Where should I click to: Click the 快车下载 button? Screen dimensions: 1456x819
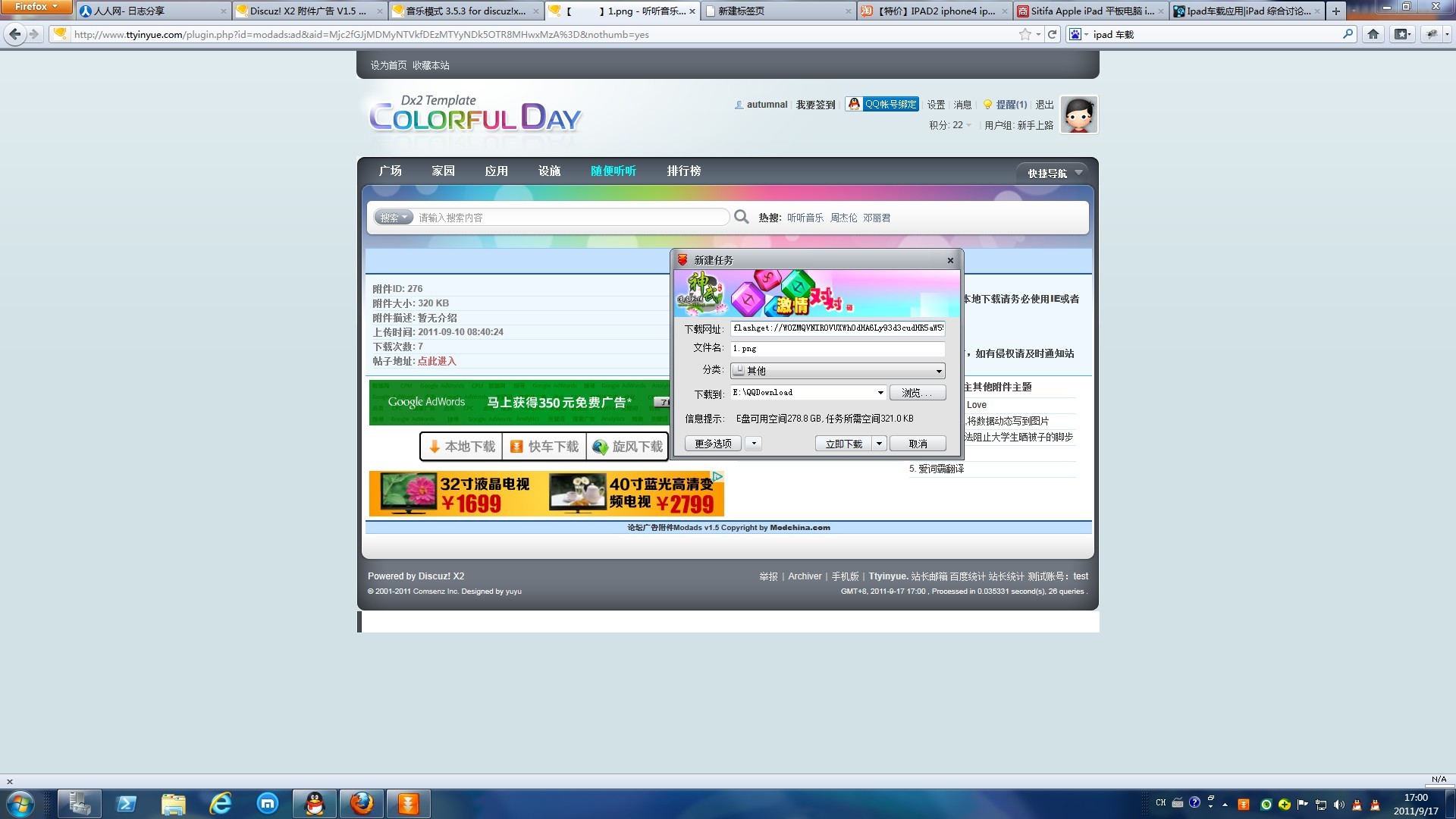[544, 447]
